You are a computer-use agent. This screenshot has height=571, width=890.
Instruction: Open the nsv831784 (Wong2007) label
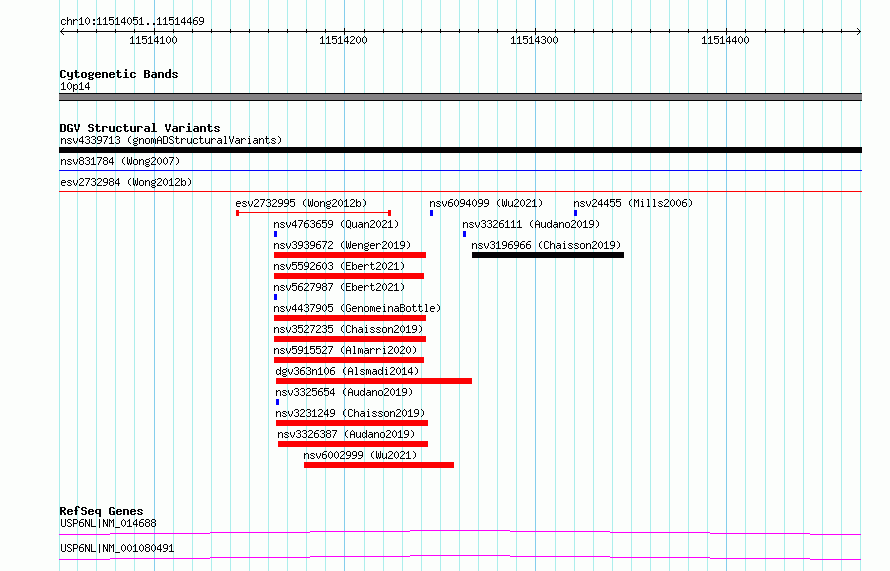pos(120,161)
